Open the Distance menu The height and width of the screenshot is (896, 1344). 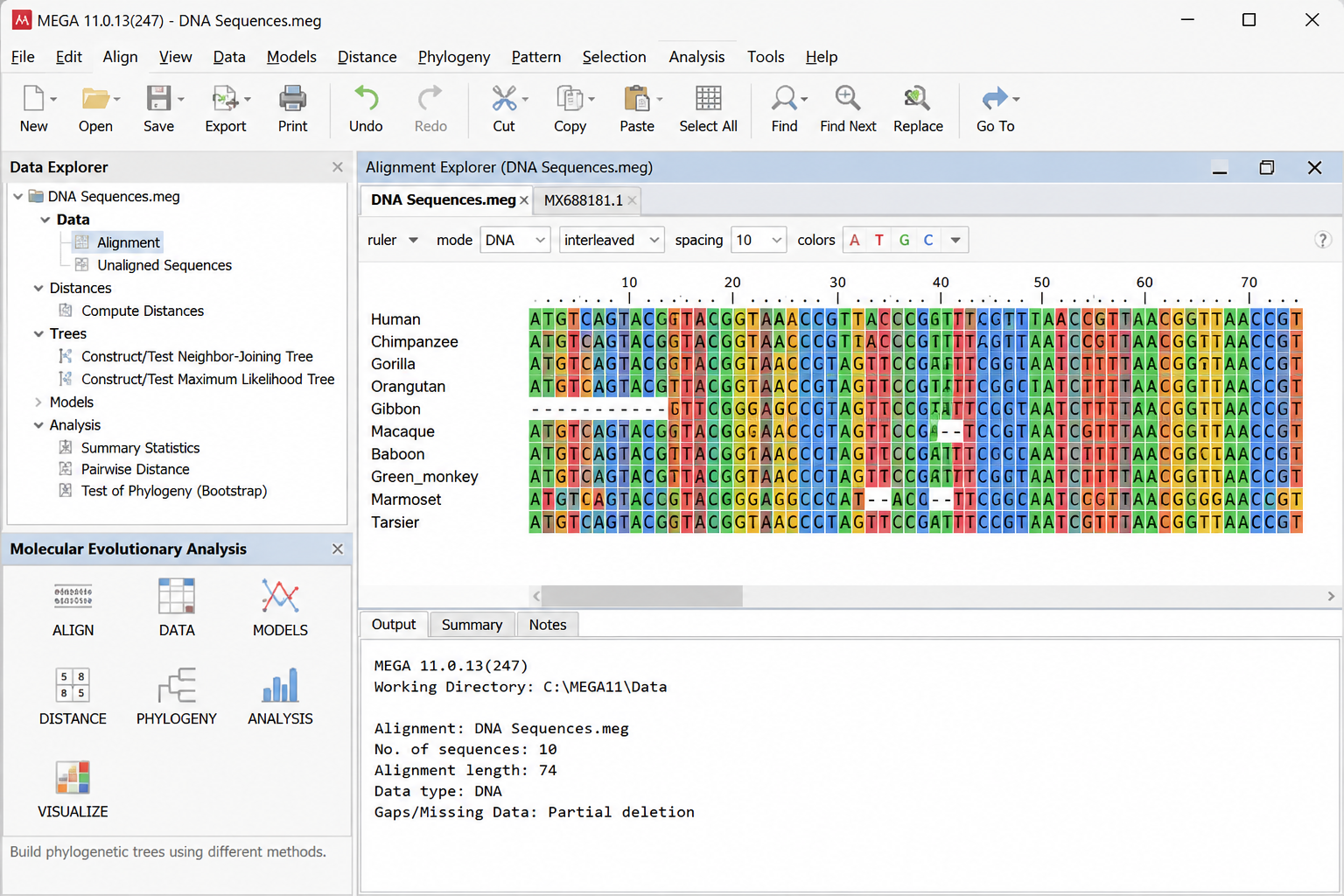click(x=367, y=57)
